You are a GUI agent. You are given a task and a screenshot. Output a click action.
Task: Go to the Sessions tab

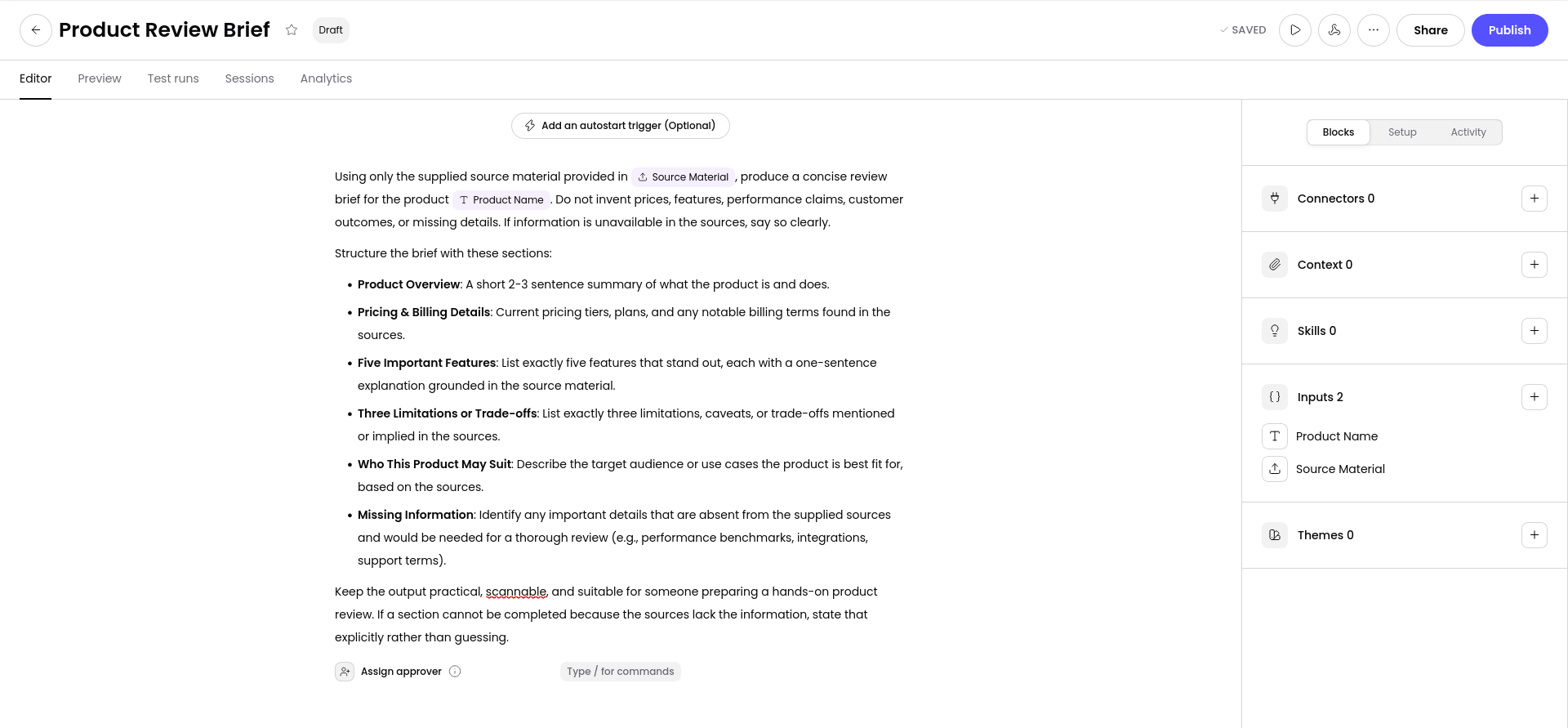point(250,78)
